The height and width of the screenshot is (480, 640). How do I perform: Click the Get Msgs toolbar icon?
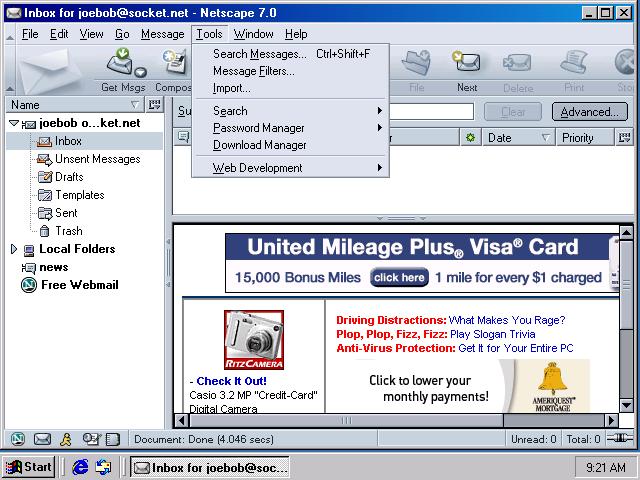point(121,62)
